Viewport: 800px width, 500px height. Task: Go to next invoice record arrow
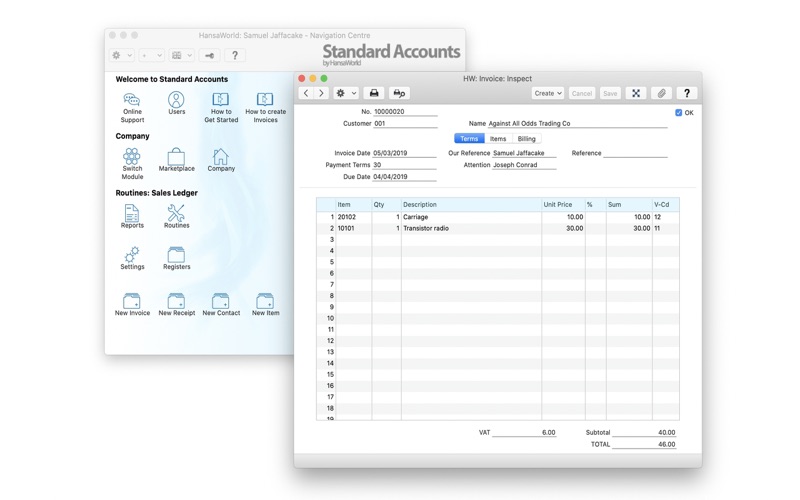321,93
